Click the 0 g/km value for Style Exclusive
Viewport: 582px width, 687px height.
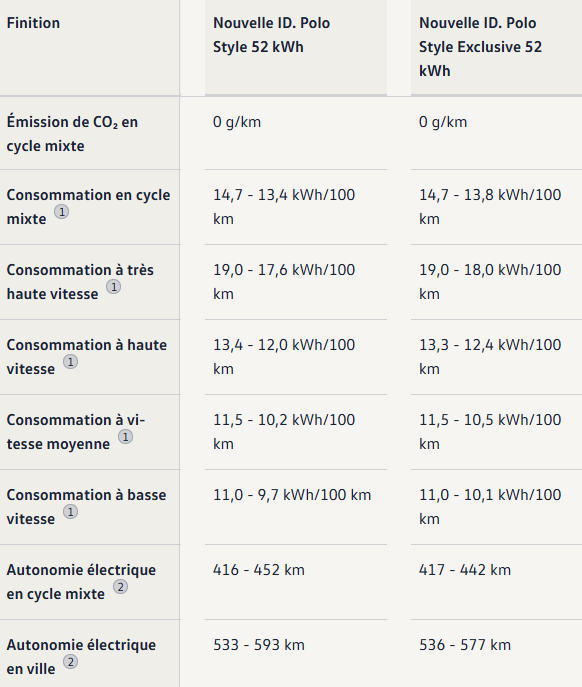tap(443, 122)
